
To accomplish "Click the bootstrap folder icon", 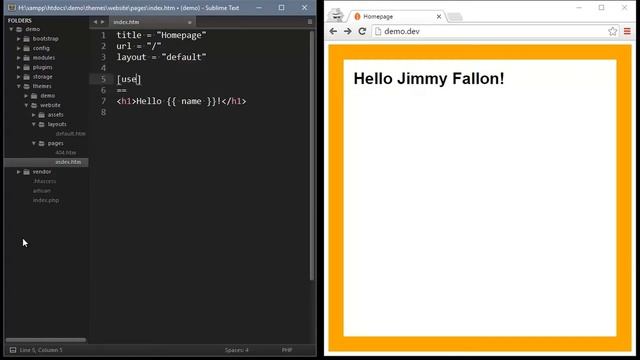I will pos(27,39).
